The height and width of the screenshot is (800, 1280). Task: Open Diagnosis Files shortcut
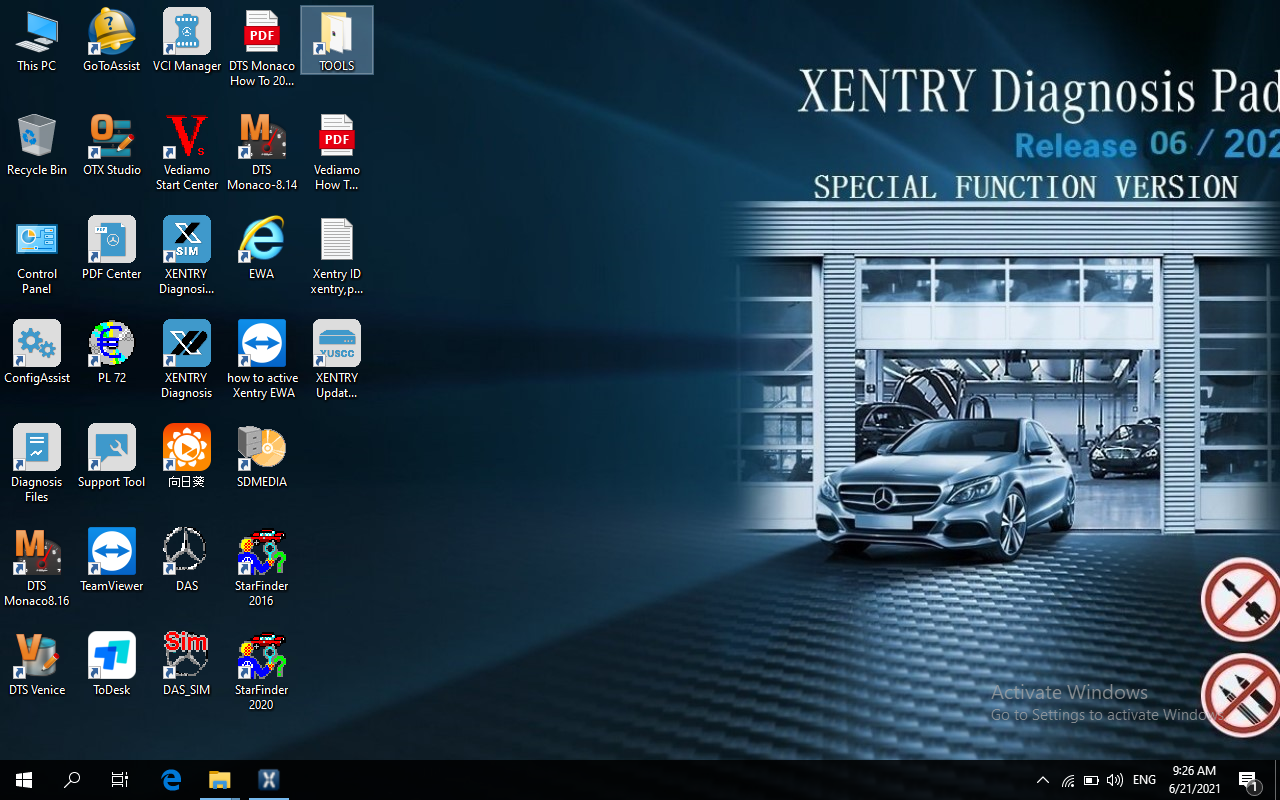(x=37, y=463)
